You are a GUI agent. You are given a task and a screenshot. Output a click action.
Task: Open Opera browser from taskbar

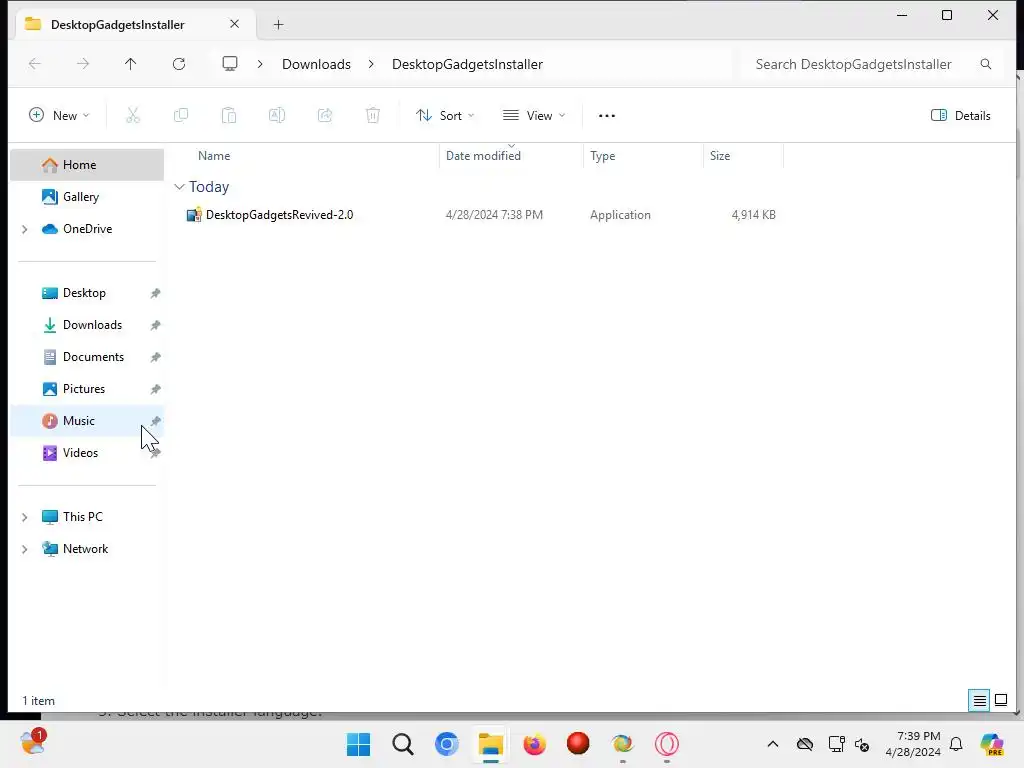pos(667,744)
